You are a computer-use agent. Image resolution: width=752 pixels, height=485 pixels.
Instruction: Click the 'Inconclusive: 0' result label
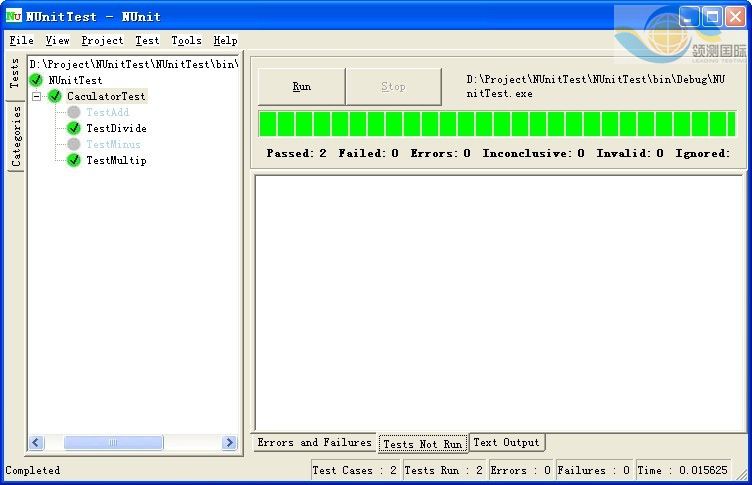533,153
